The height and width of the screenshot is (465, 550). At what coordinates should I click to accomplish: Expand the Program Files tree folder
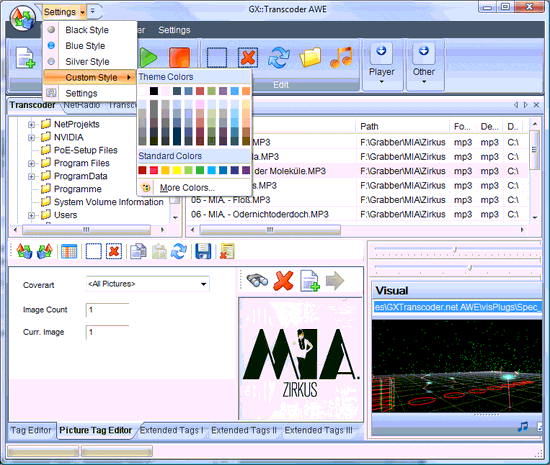coord(31,163)
